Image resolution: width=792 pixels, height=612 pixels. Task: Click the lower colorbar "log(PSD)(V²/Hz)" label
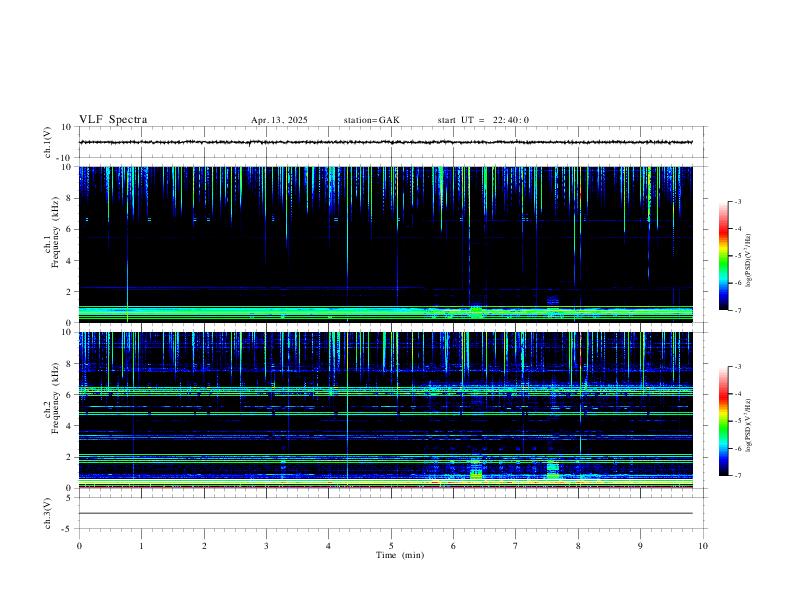pyautogui.click(x=749, y=425)
